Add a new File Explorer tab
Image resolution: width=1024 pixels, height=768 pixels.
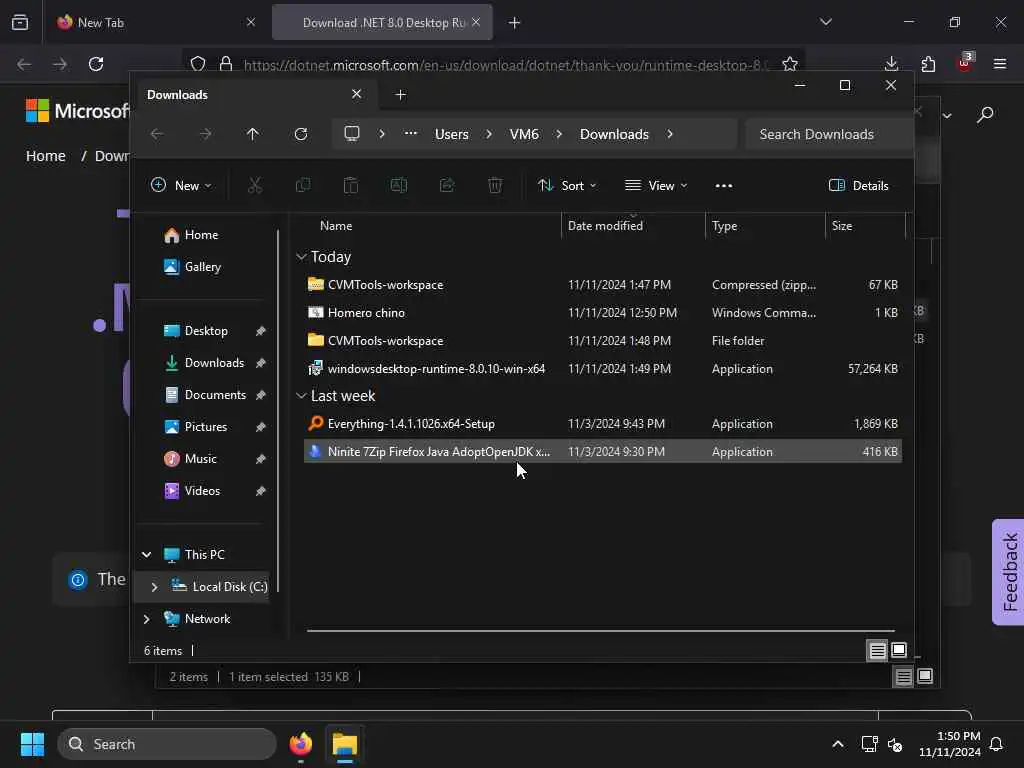400,95
